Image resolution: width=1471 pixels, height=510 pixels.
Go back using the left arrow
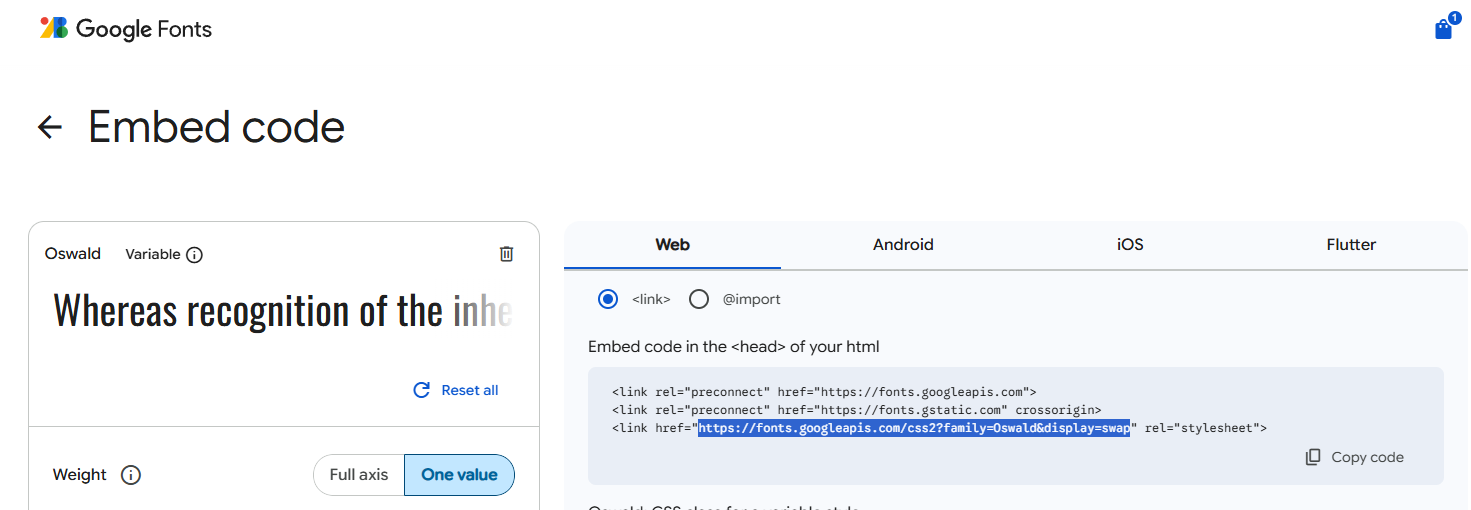click(49, 127)
